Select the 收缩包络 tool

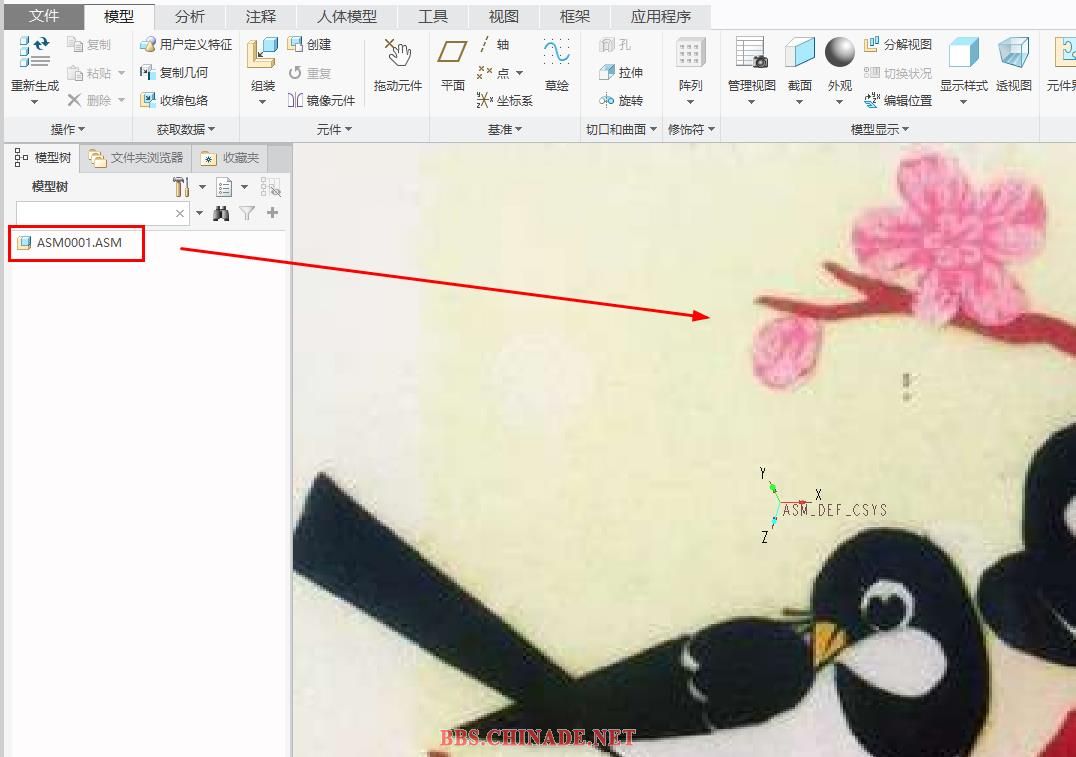[x=174, y=100]
